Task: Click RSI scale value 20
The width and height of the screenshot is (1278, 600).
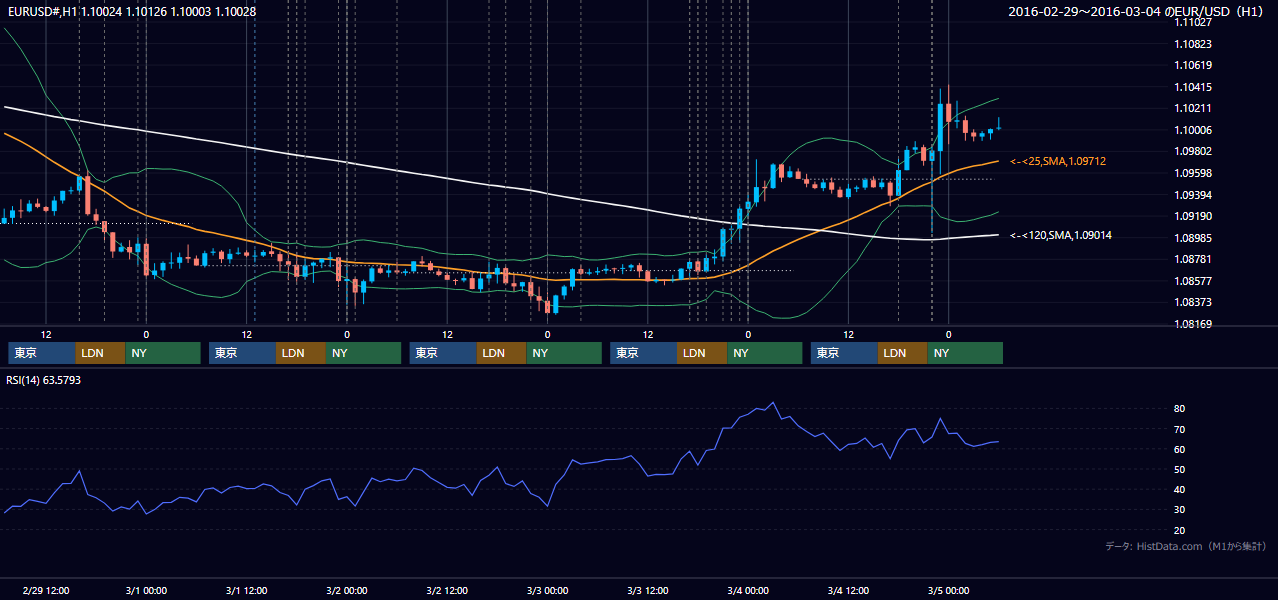Action: coord(1180,530)
